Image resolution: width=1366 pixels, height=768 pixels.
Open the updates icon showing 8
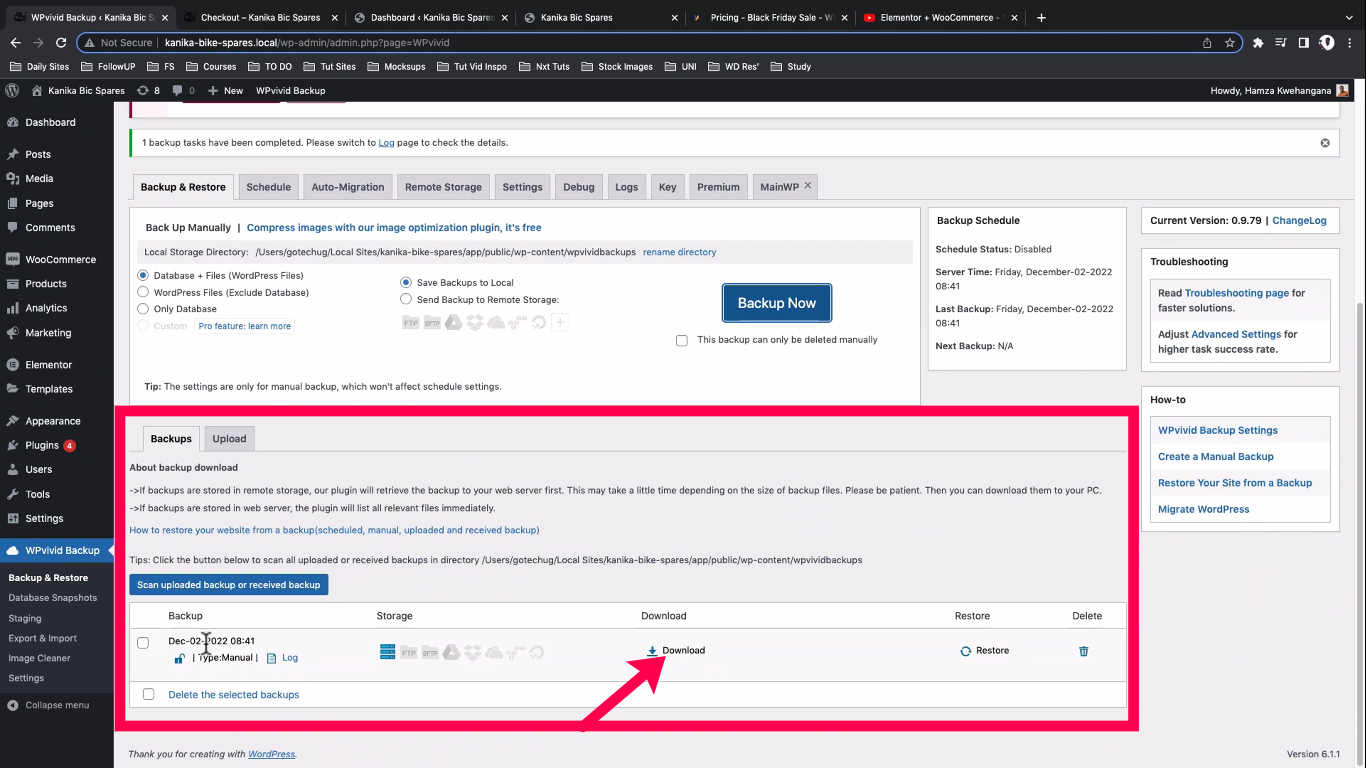pyautogui.click(x=148, y=90)
